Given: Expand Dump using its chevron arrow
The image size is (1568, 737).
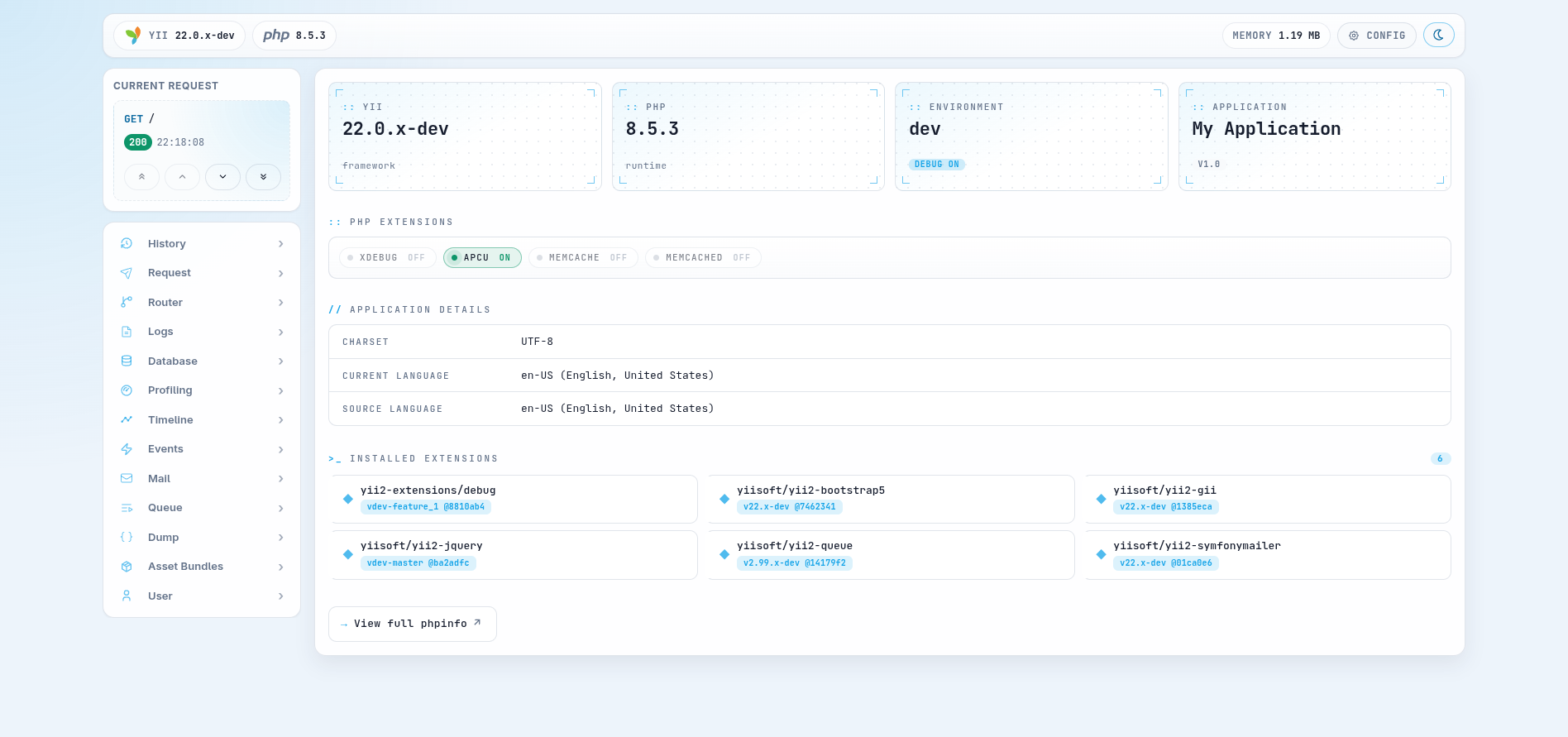Looking at the screenshot, I should coord(281,538).
